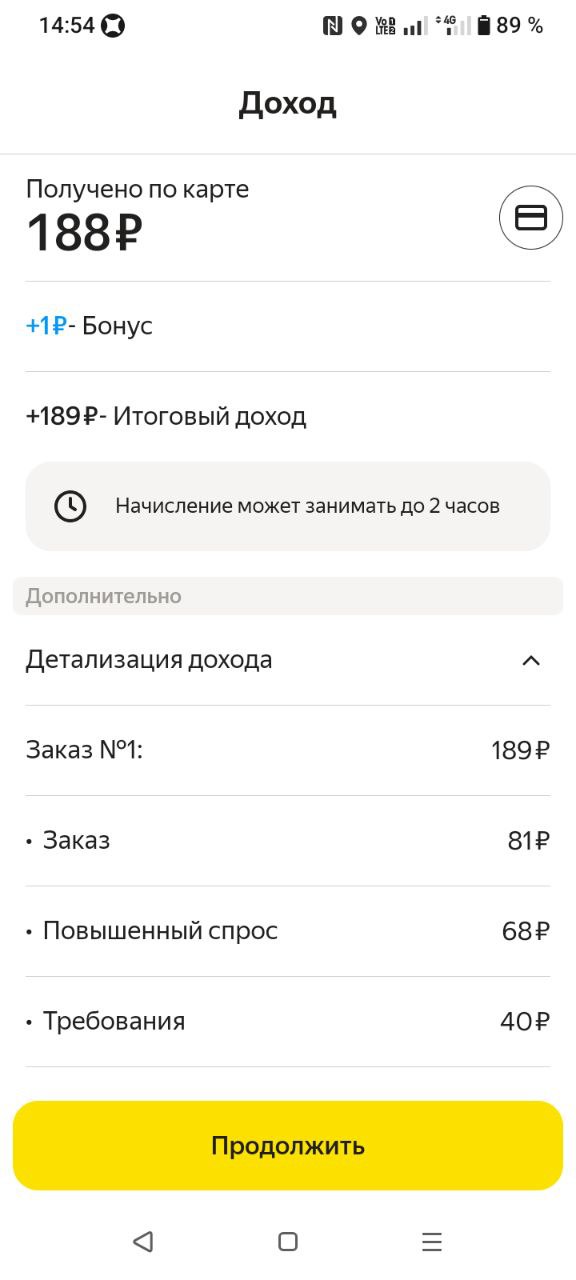The width and height of the screenshot is (576, 1280).
Task: Tap the battery icon in the status bar
Action: pyautogui.click(x=484, y=26)
